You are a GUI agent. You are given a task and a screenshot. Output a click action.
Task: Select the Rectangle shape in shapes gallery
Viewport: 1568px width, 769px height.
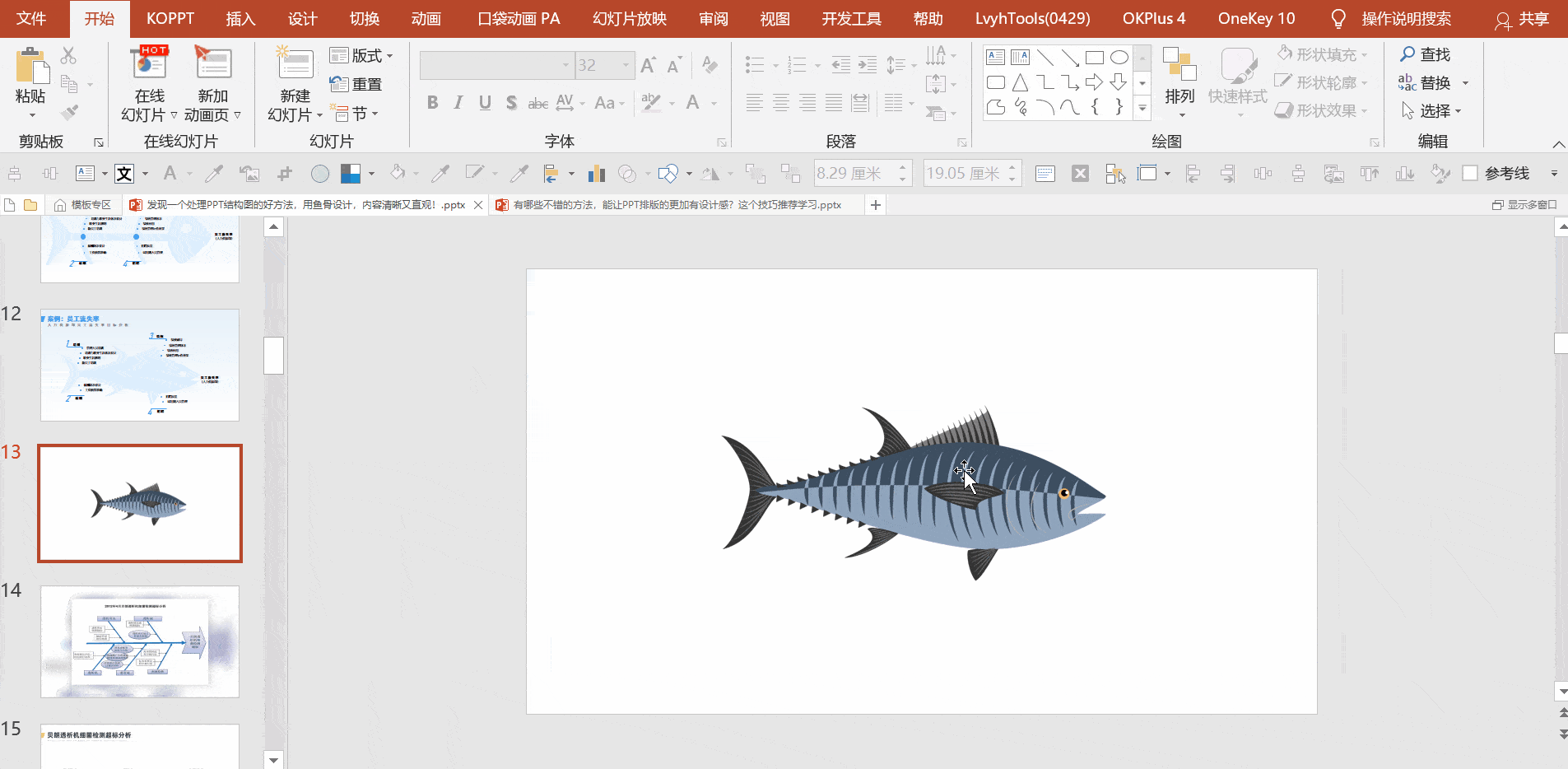tap(1094, 58)
